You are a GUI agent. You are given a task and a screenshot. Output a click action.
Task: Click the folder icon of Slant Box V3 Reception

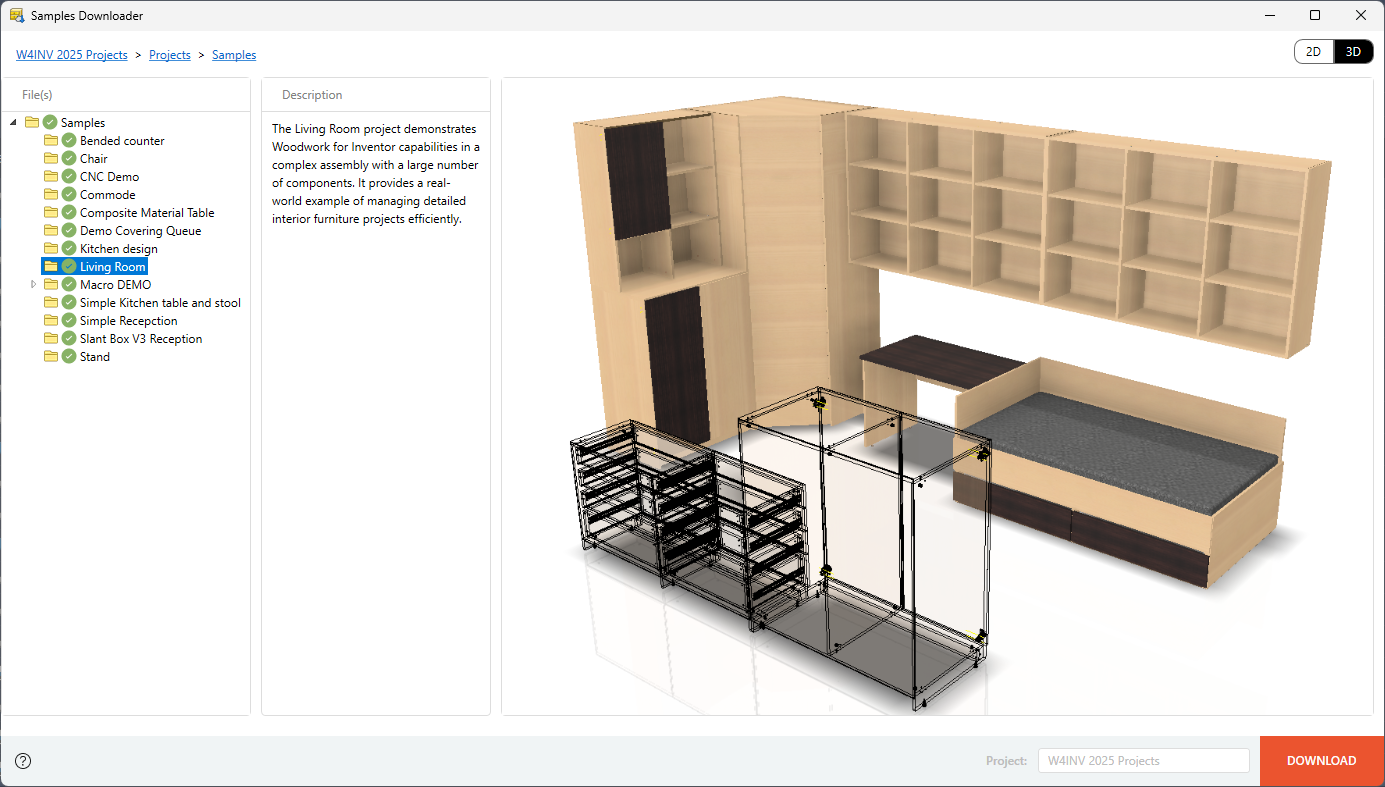coord(51,339)
